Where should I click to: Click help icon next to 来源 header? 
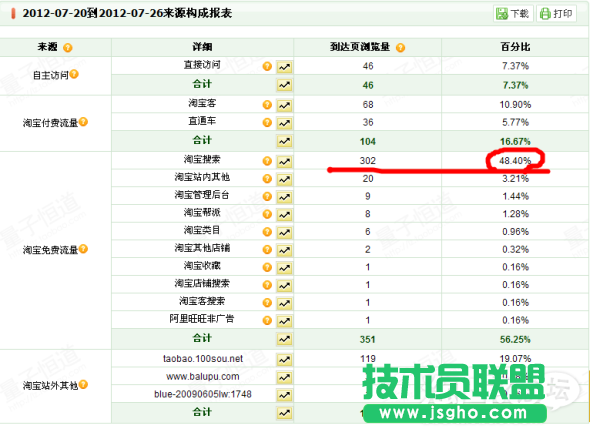point(68,48)
